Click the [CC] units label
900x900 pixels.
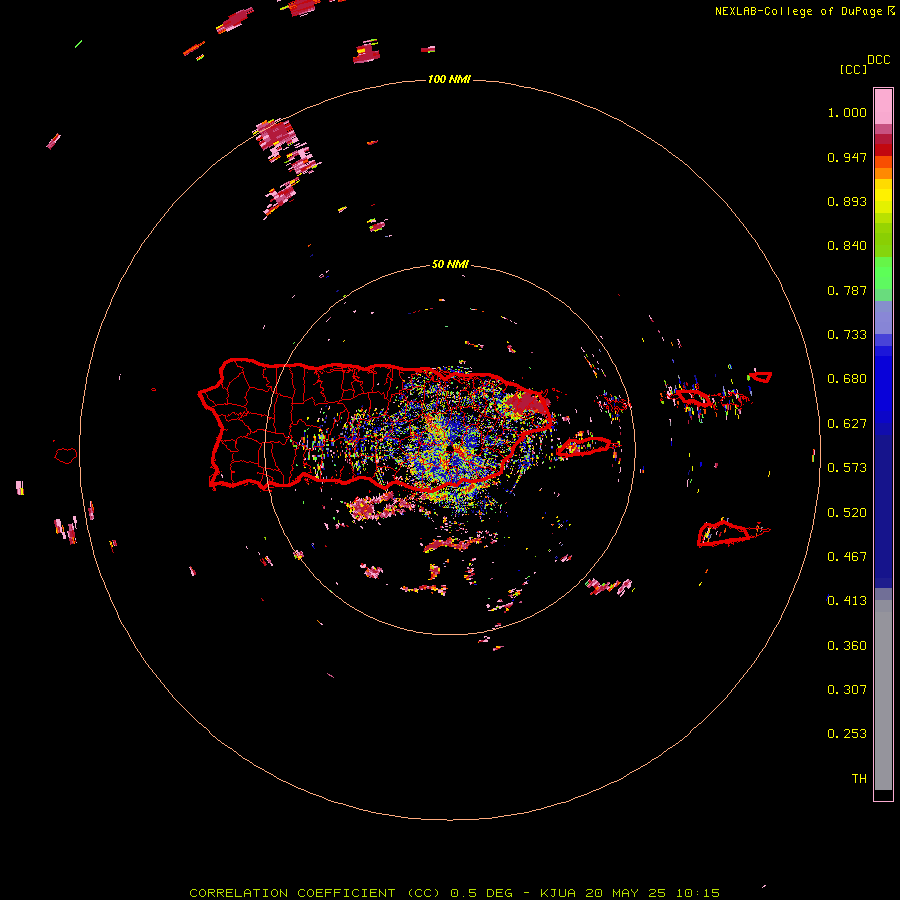click(x=854, y=69)
